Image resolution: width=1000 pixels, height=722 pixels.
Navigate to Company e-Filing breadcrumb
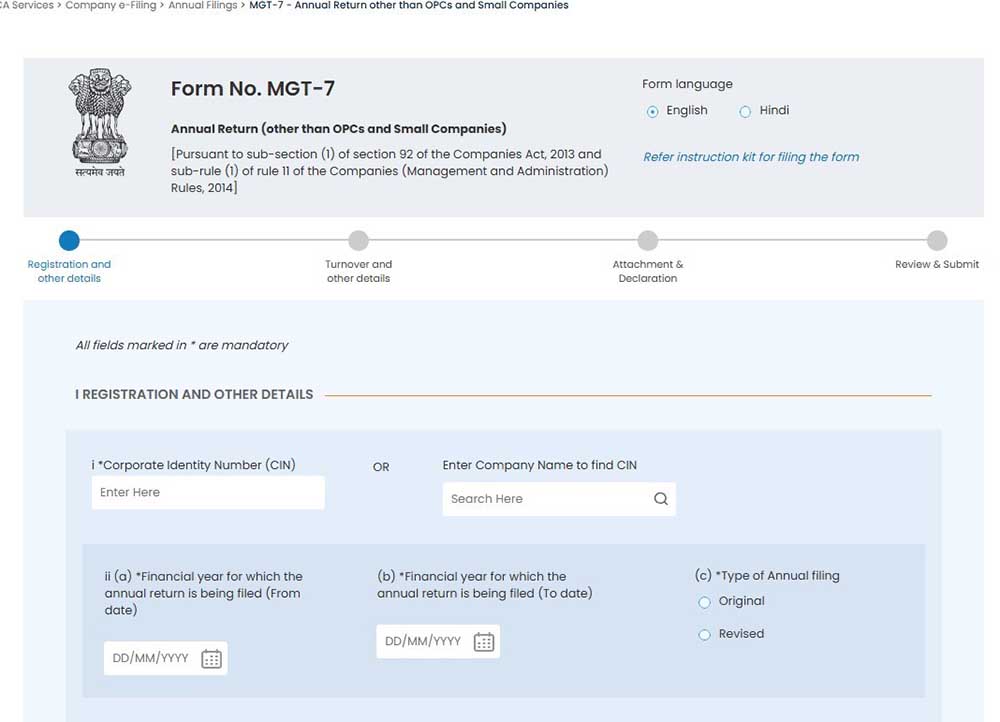point(110,6)
